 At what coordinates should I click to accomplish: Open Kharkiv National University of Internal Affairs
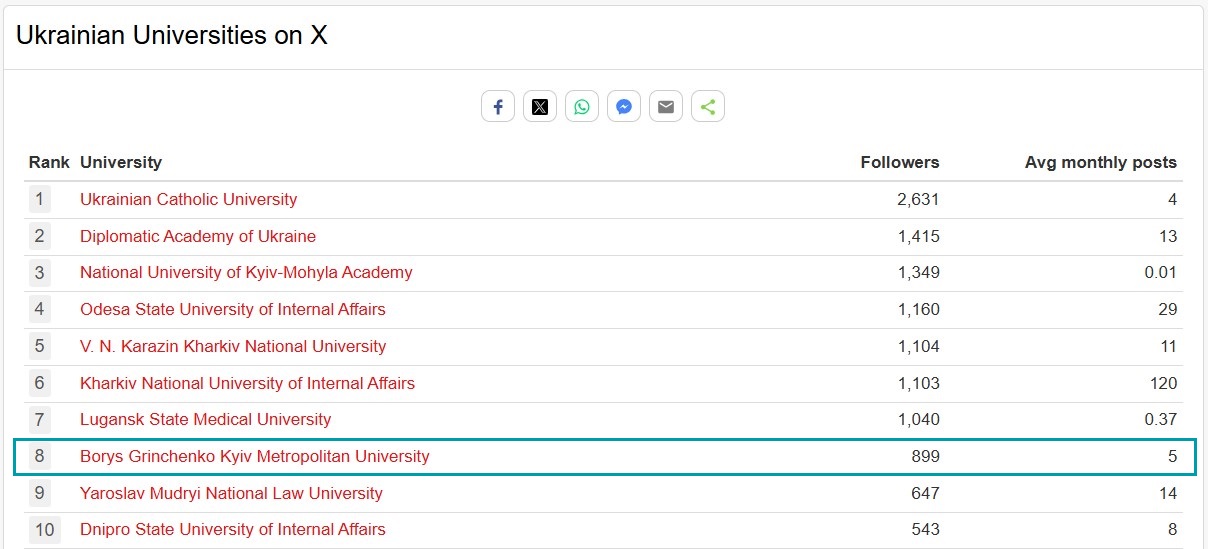pyautogui.click(x=247, y=383)
